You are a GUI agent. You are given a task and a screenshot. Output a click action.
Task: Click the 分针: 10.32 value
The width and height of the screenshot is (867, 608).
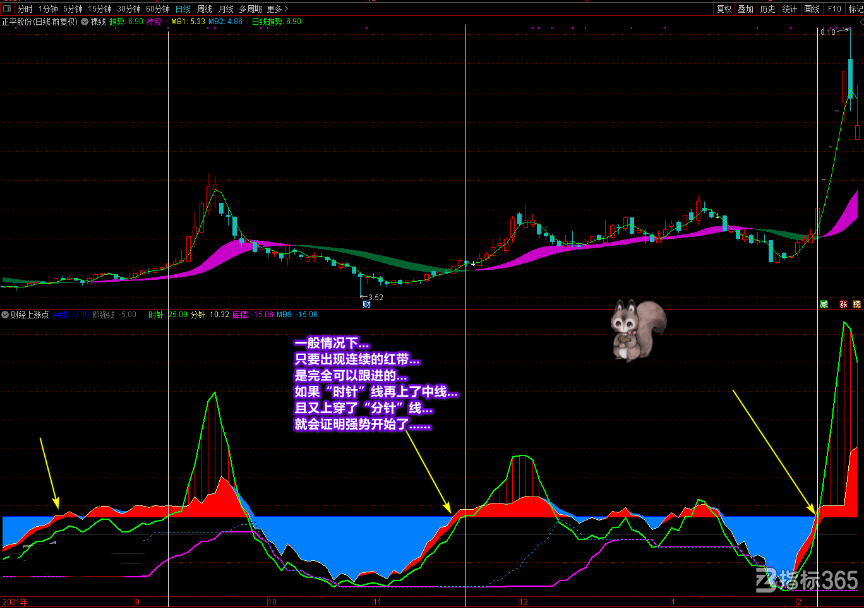(x=210, y=315)
